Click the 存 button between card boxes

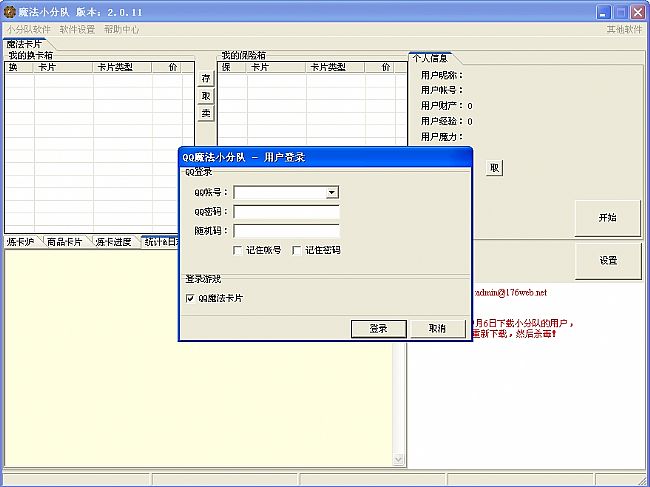pyautogui.click(x=206, y=78)
